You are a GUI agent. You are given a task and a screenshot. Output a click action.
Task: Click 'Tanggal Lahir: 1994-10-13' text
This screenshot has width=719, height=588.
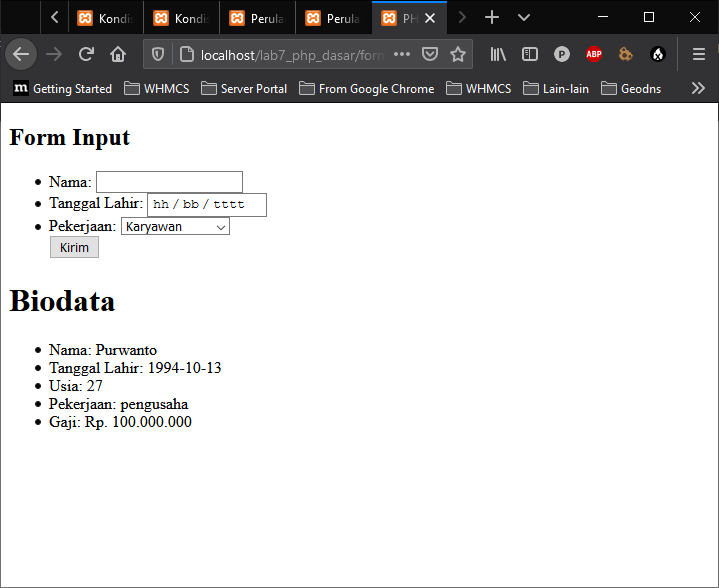tap(135, 368)
